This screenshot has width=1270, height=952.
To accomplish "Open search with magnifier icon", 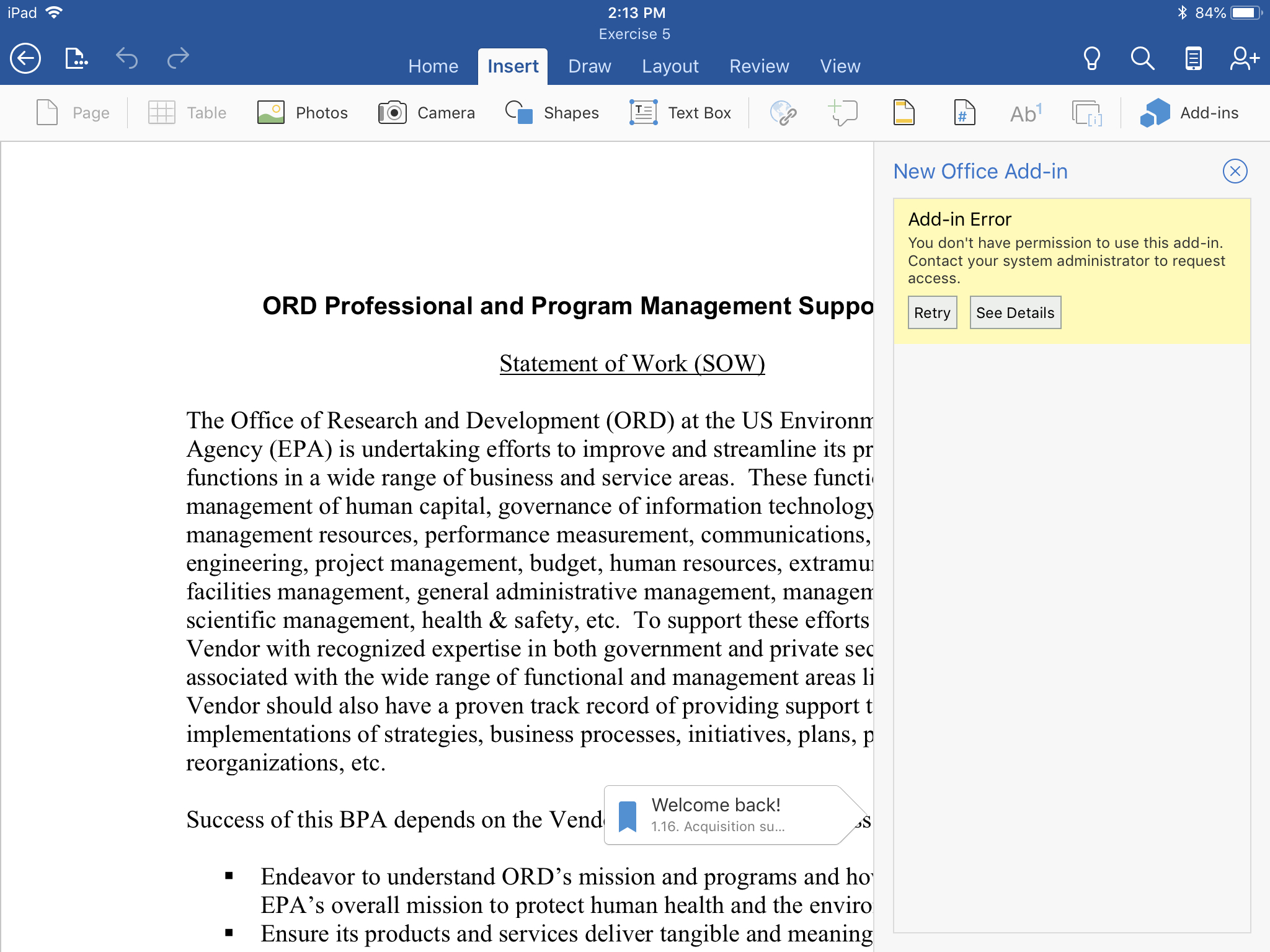I will (x=1142, y=59).
